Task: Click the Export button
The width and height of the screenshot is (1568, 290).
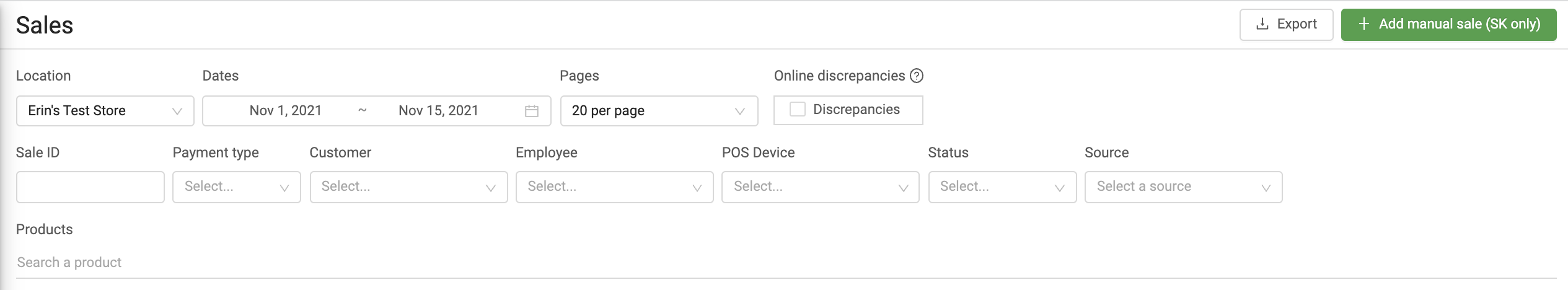Action: click(x=1286, y=25)
